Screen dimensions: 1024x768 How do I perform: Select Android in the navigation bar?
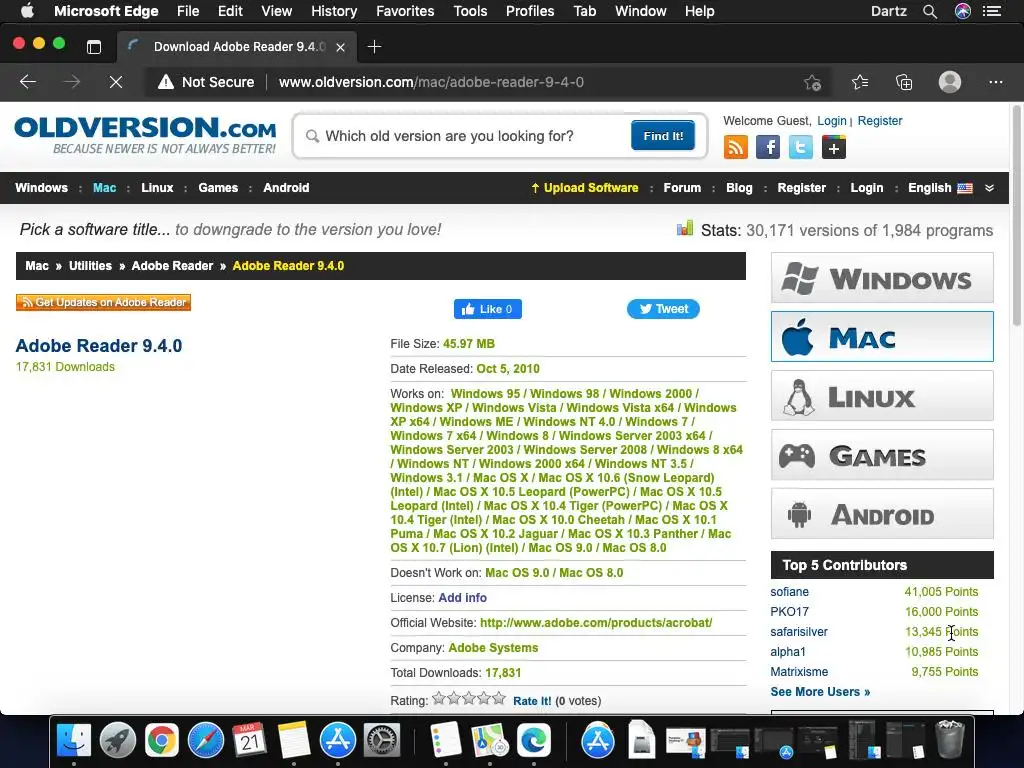[286, 187]
